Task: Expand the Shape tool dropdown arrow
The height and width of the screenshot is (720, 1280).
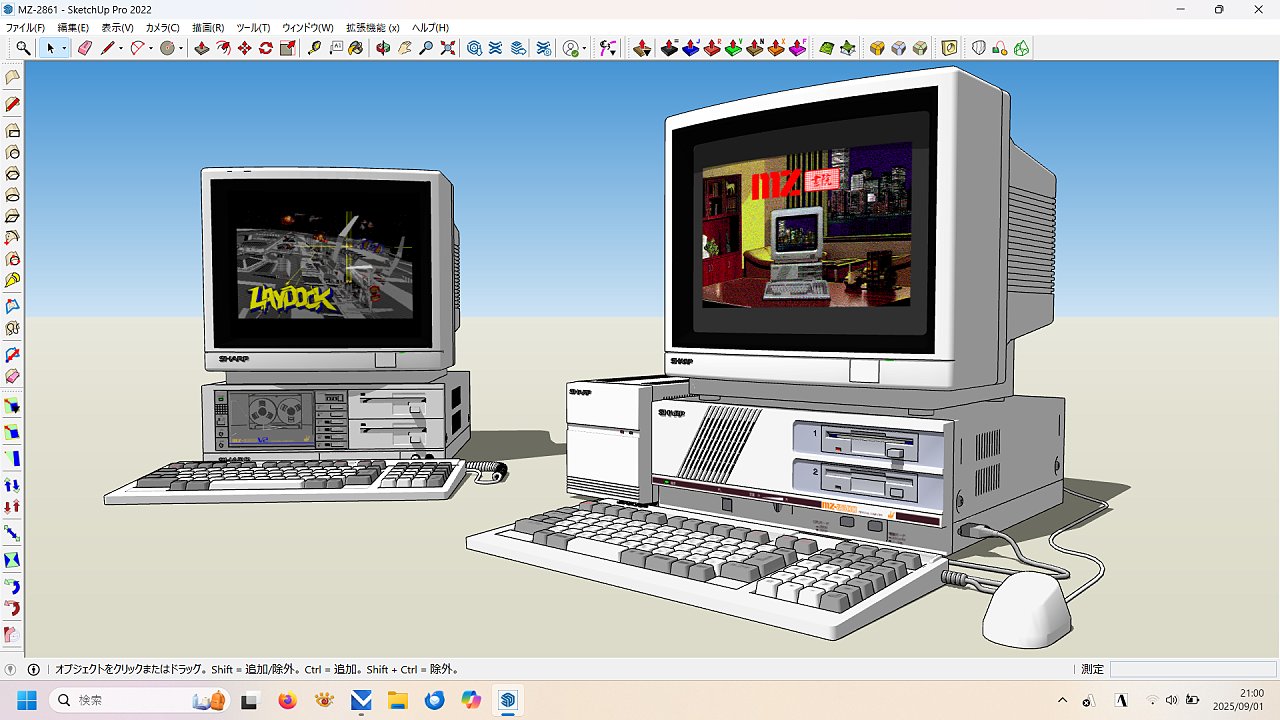Action: click(x=181, y=48)
